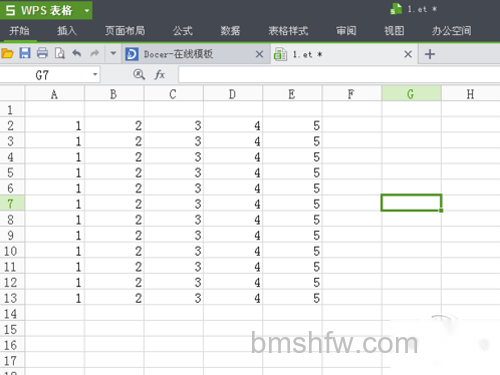
Task: Close the Docer-在线模板 tab
Action: (259, 54)
